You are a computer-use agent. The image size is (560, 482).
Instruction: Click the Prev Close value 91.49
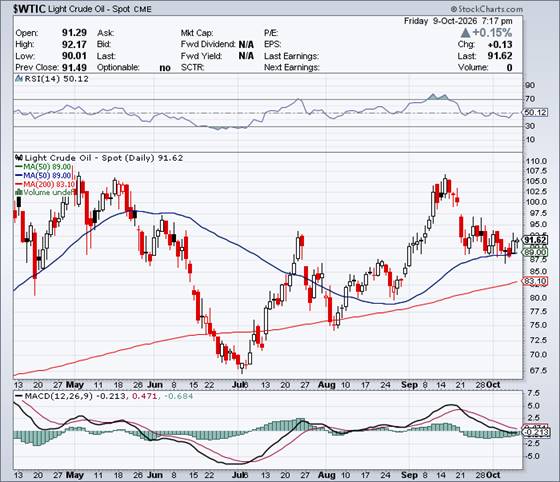[x=74, y=67]
